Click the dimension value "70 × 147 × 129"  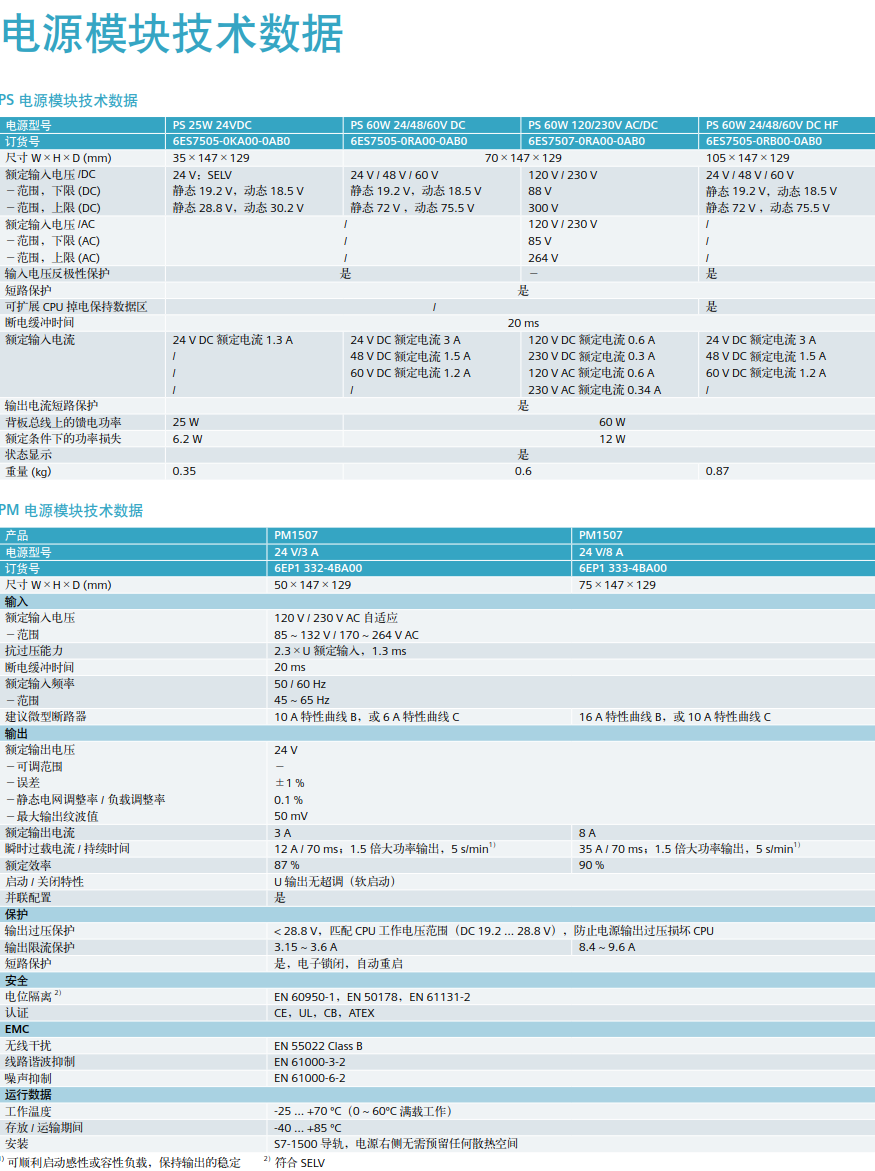(x=523, y=158)
